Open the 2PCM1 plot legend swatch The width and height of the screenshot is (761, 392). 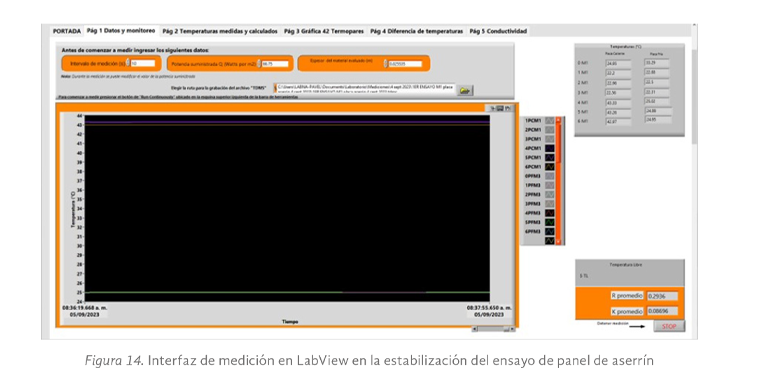click(549, 130)
